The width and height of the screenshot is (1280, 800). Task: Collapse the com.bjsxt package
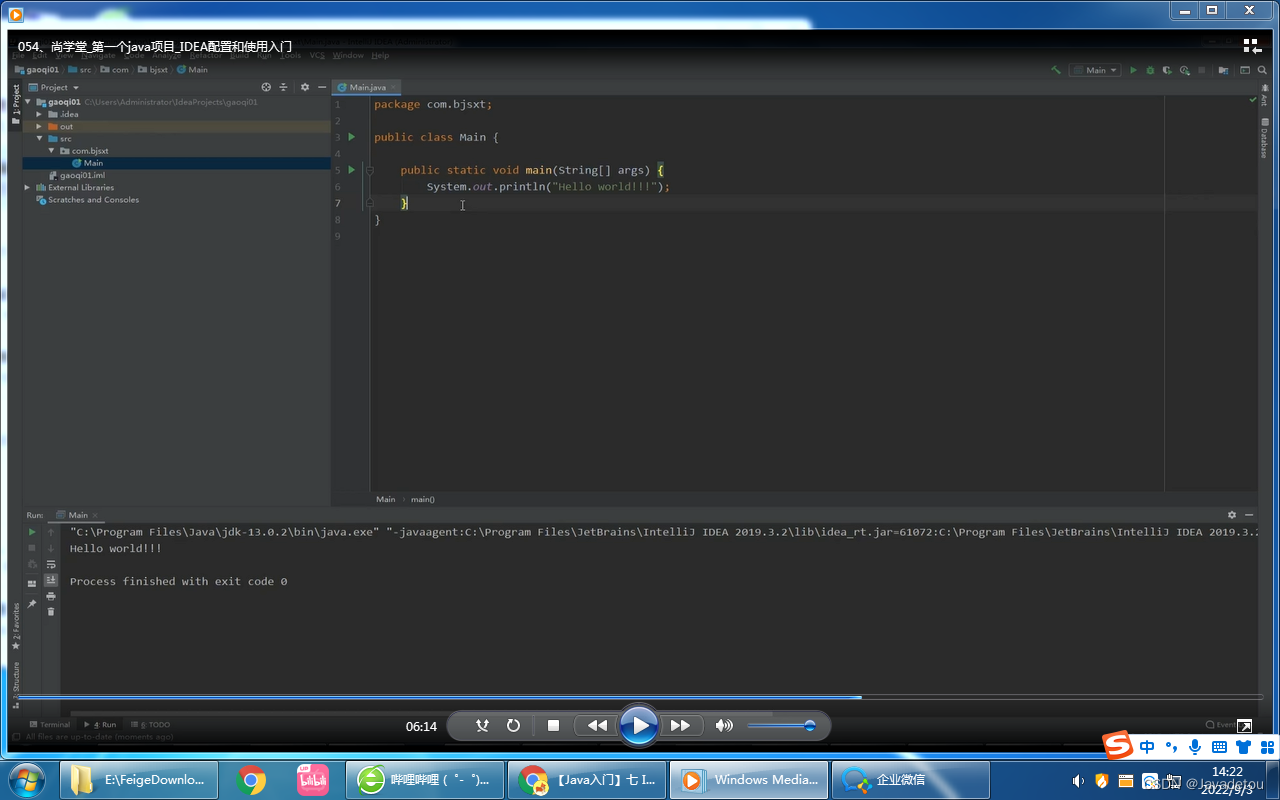(x=51, y=151)
